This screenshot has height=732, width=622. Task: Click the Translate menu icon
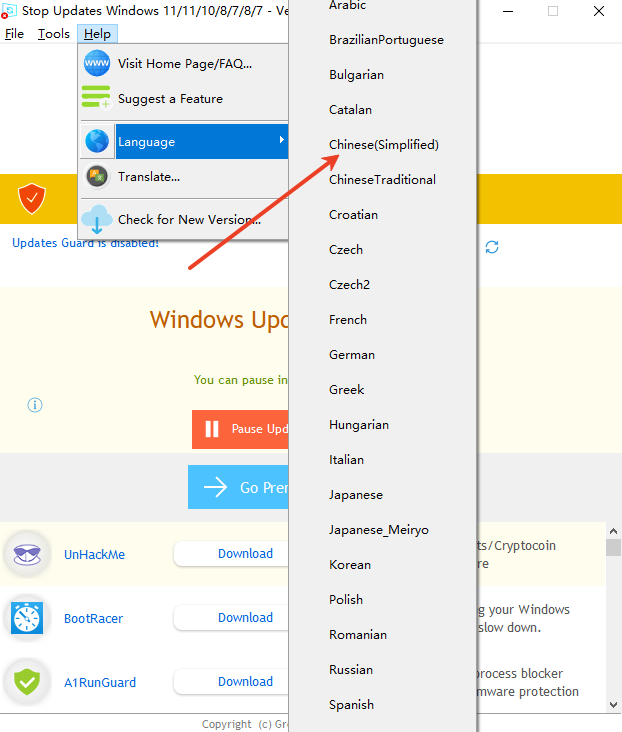click(x=97, y=177)
